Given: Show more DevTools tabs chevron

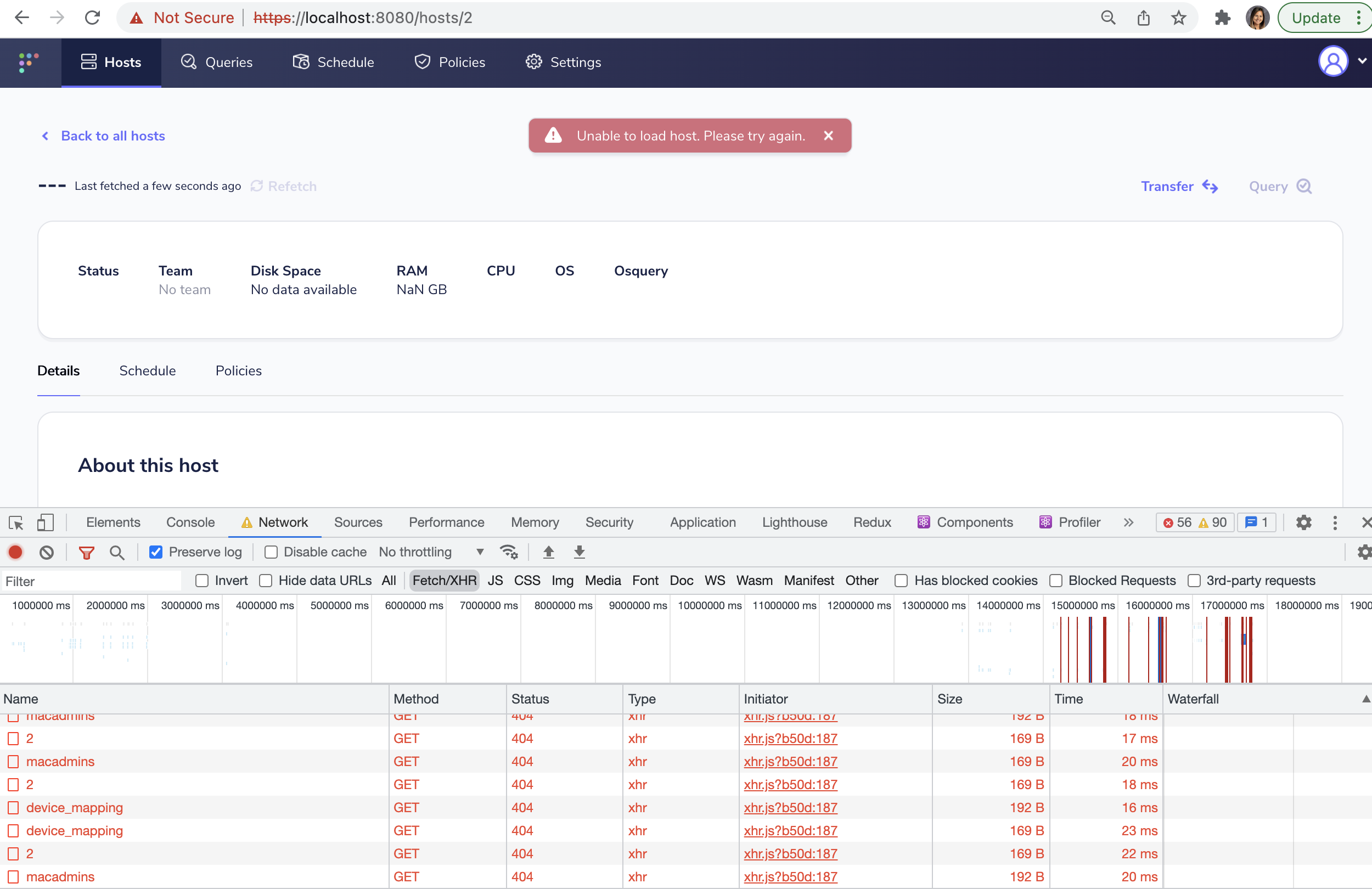Looking at the screenshot, I should (1128, 522).
